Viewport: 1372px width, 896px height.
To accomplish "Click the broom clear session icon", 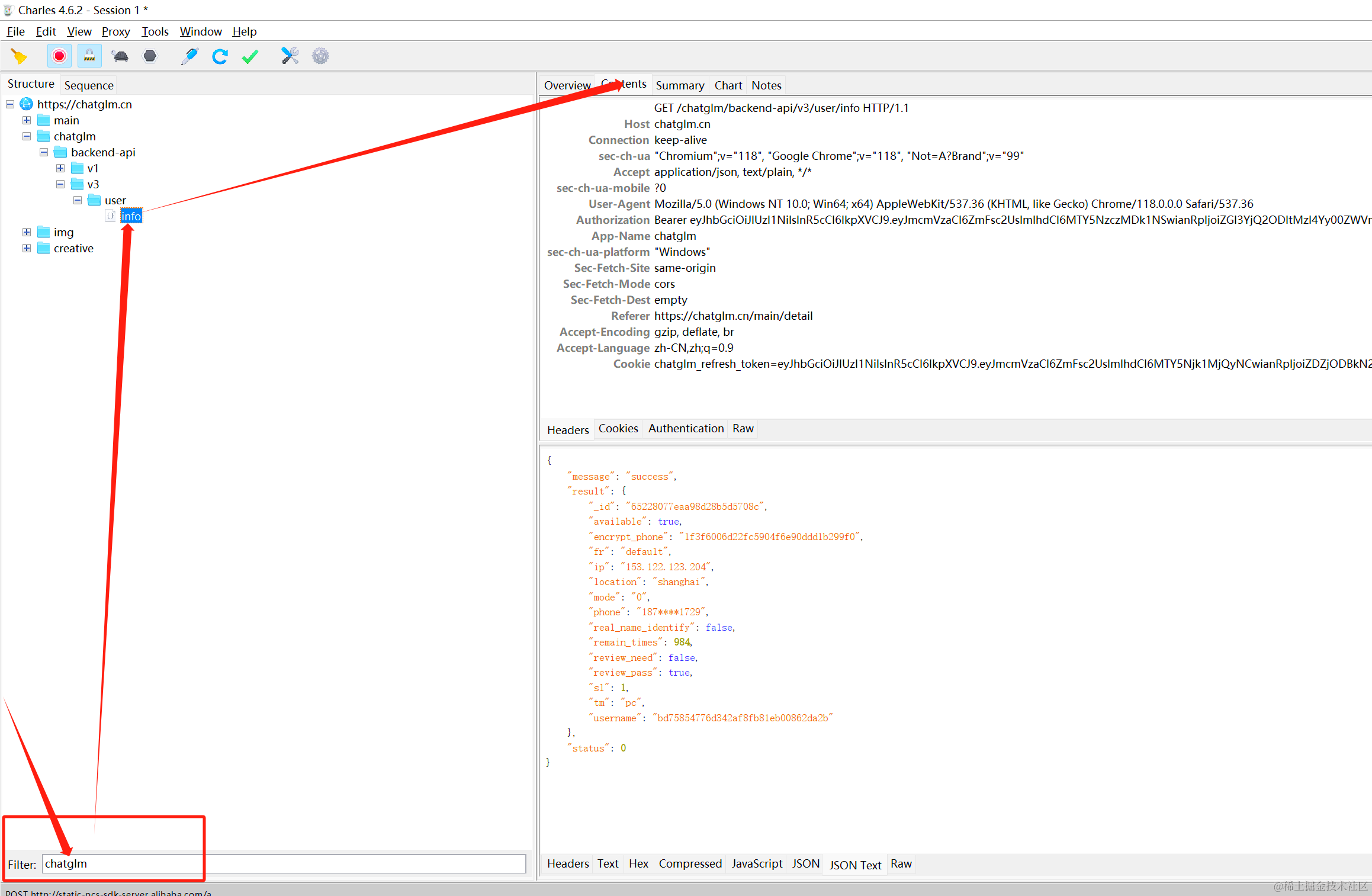I will pos(19,56).
